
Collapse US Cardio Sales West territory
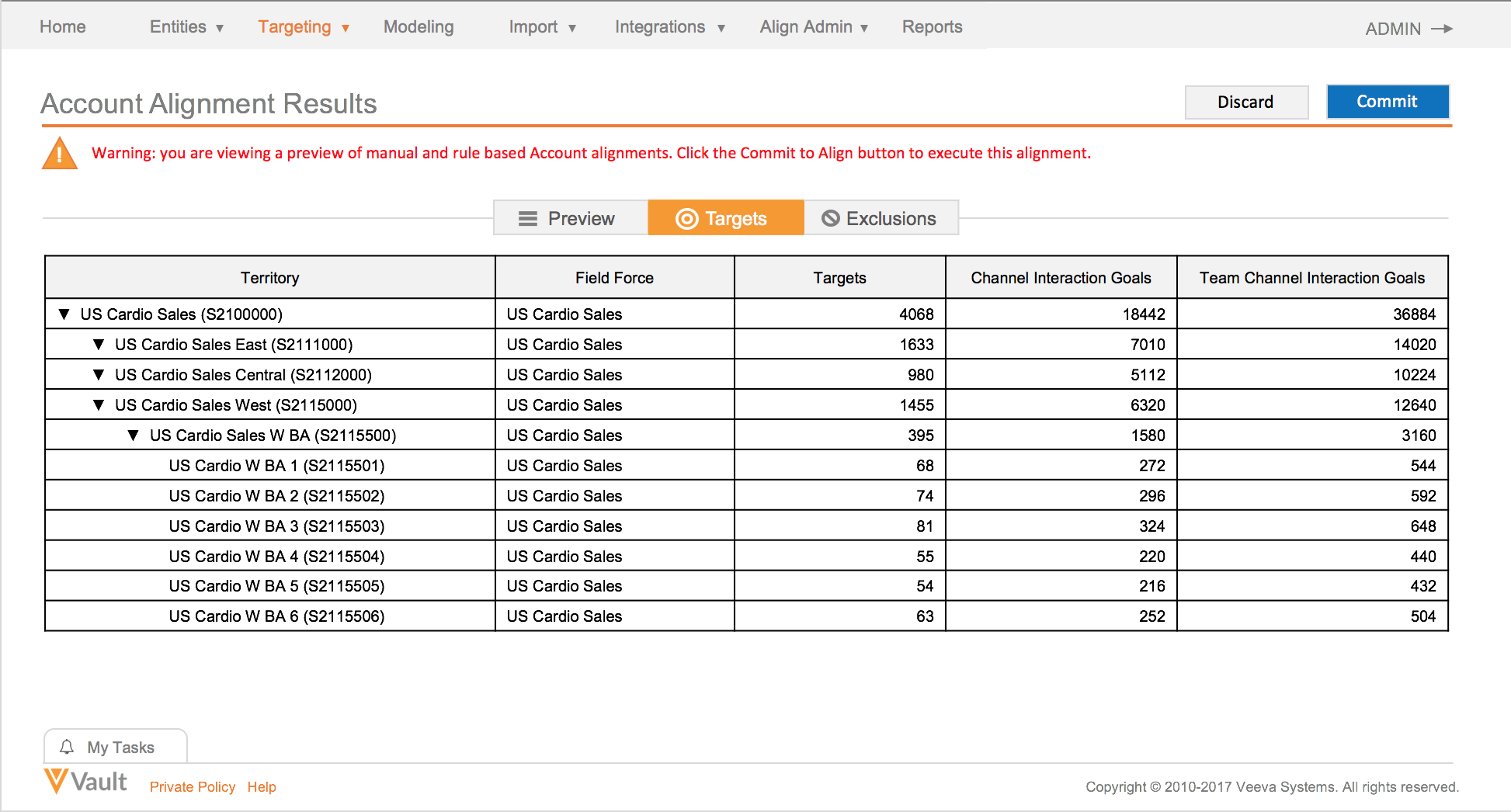coord(99,405)
